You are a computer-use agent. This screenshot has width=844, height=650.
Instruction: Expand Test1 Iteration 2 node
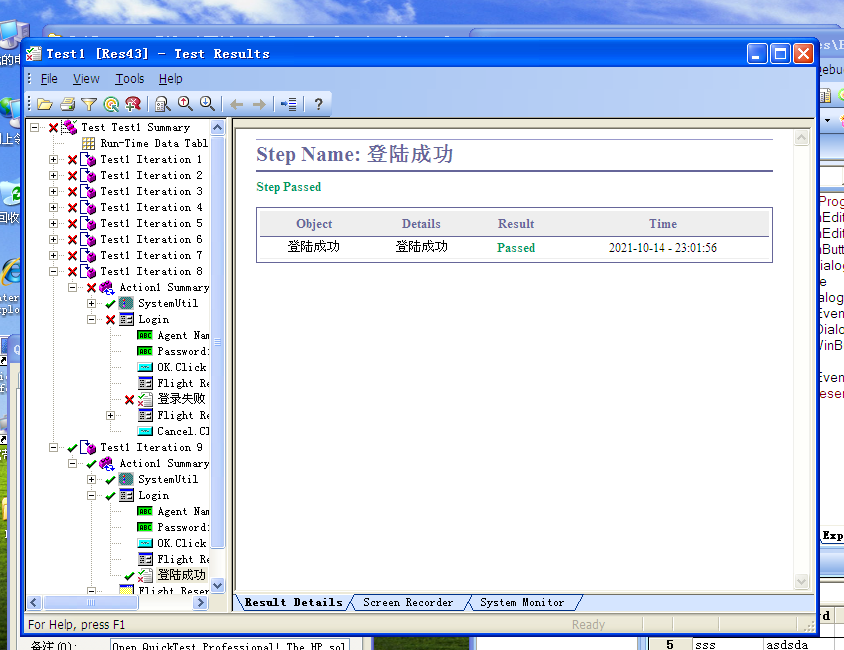[53, 175]
